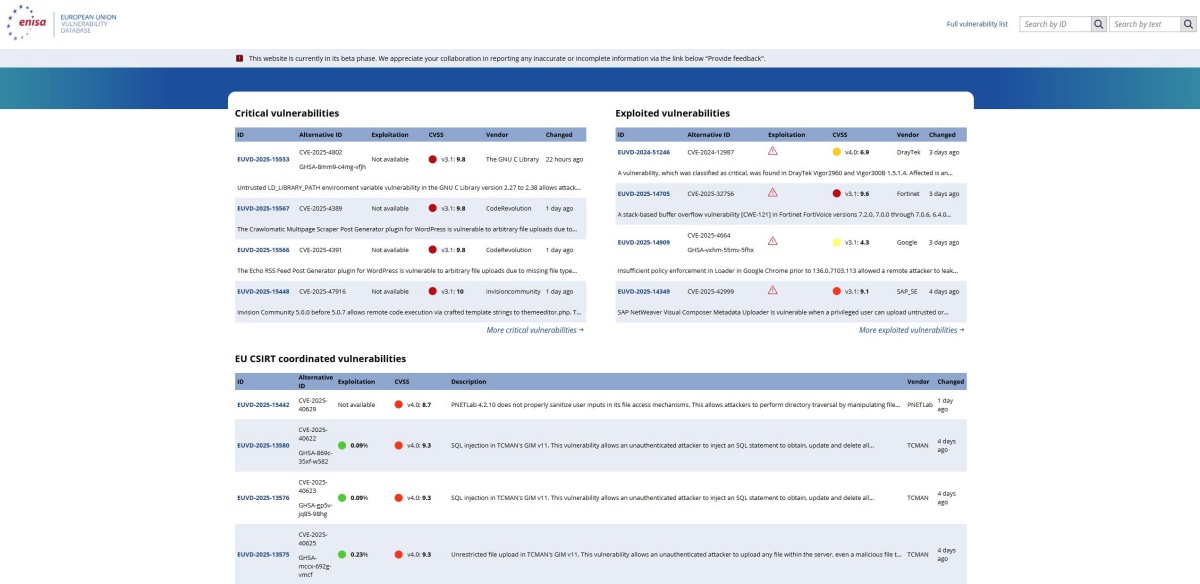Open vulnerability EUVD-2025-15566
This screenshot has height=584, width=1200.
click(x=263, y=250)
